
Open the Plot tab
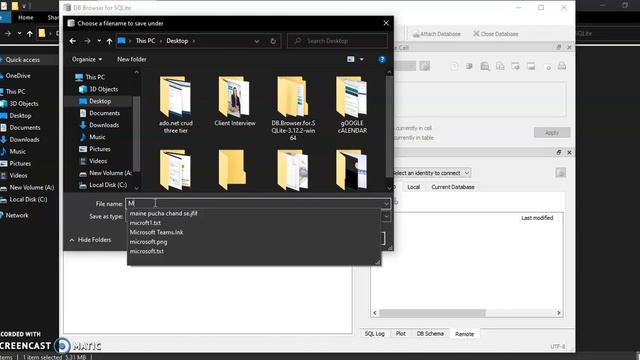pyautogui.click(x=400, y=333)
